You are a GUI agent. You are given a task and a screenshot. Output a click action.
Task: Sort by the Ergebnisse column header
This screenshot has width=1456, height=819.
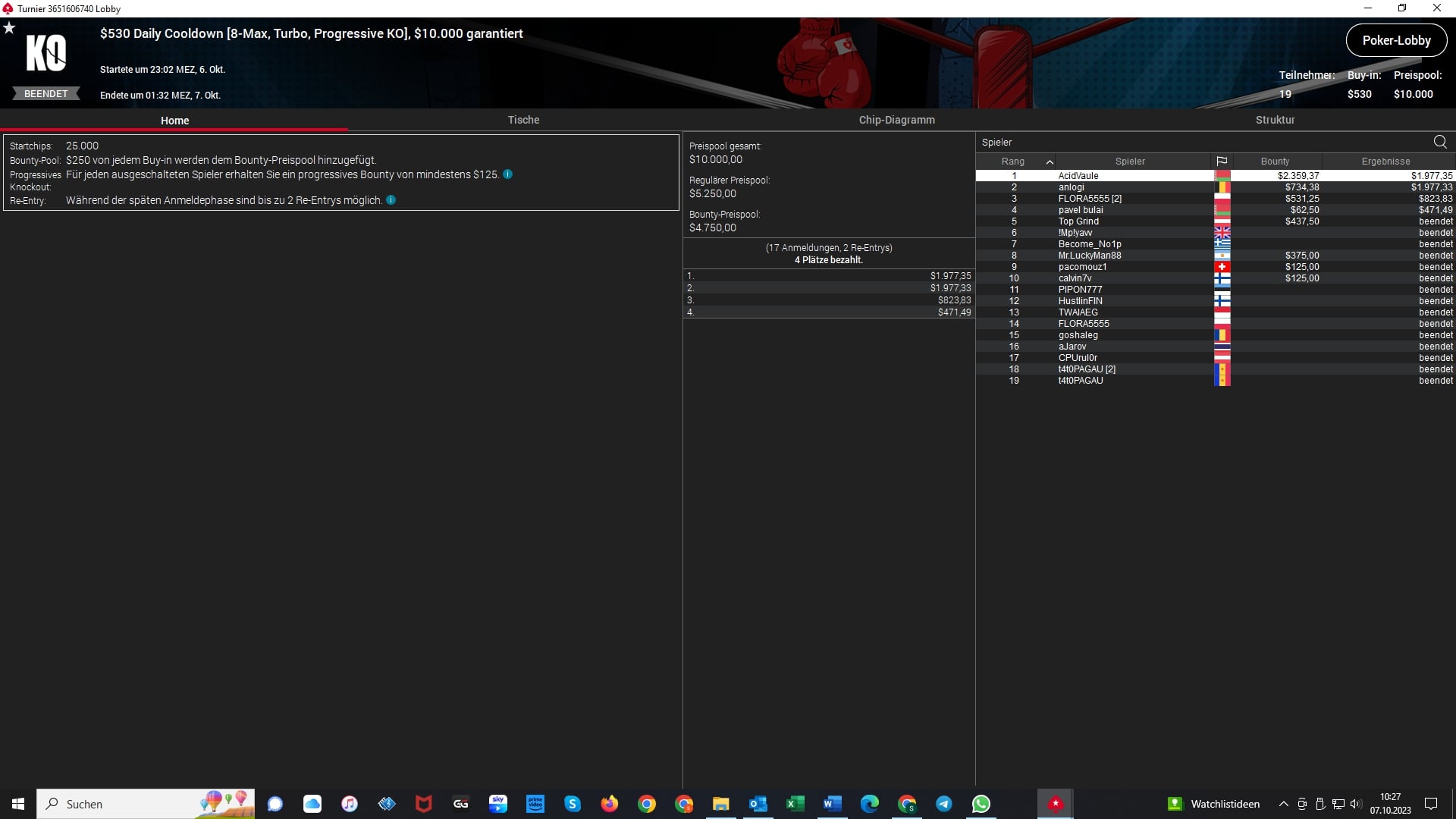tap(1385, 162)
